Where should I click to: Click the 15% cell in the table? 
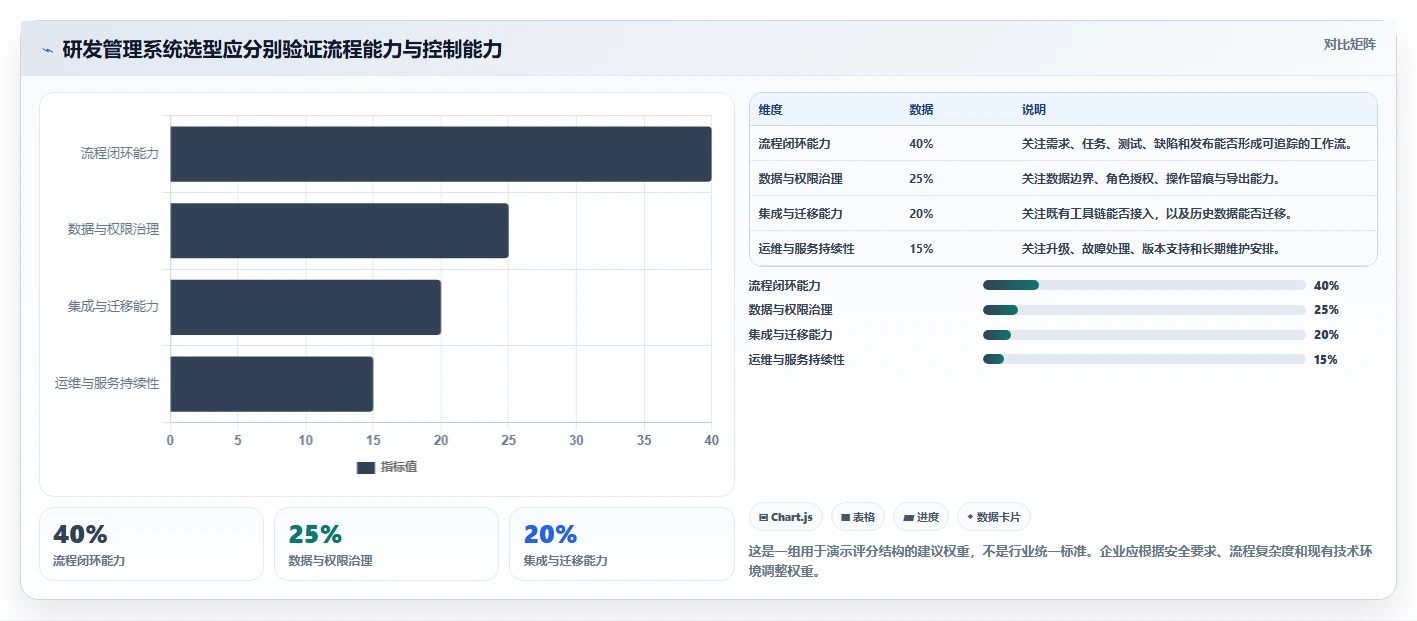click(x=921, y=248)
